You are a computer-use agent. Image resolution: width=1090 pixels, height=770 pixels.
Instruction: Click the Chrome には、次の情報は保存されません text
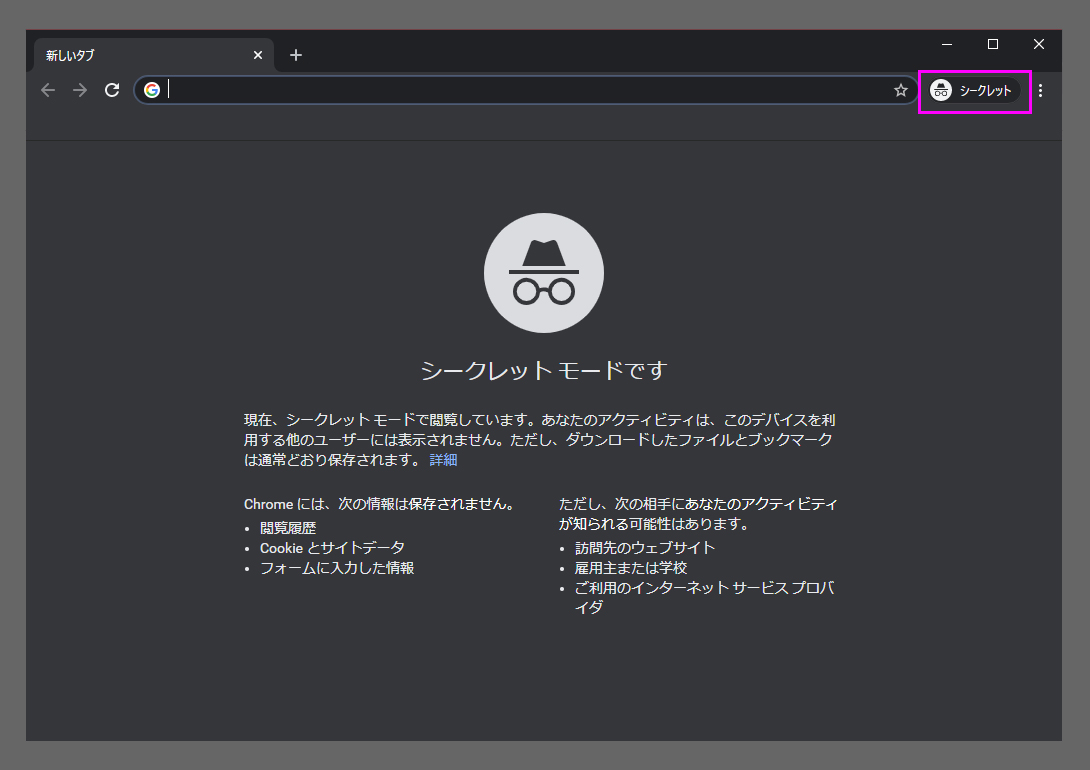point(379,505)
